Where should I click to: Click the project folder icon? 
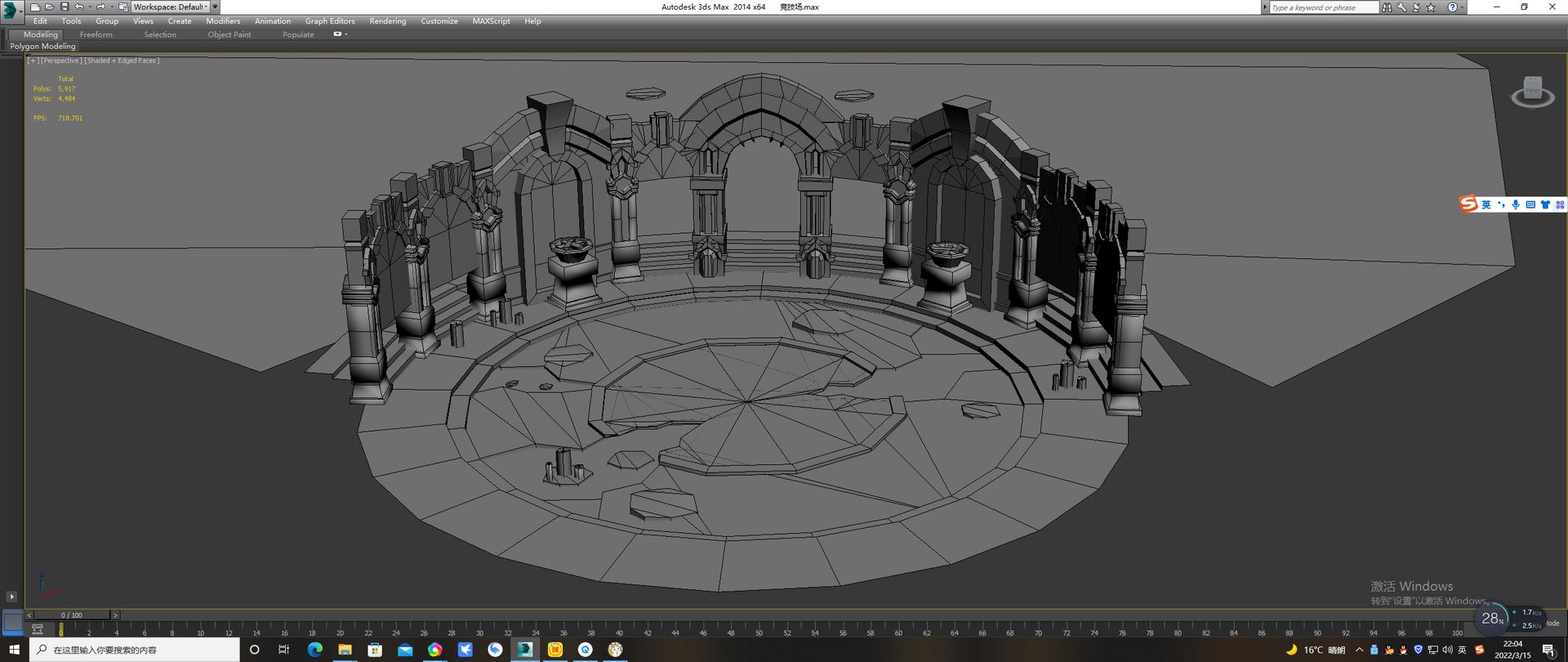tap(123, 7)
